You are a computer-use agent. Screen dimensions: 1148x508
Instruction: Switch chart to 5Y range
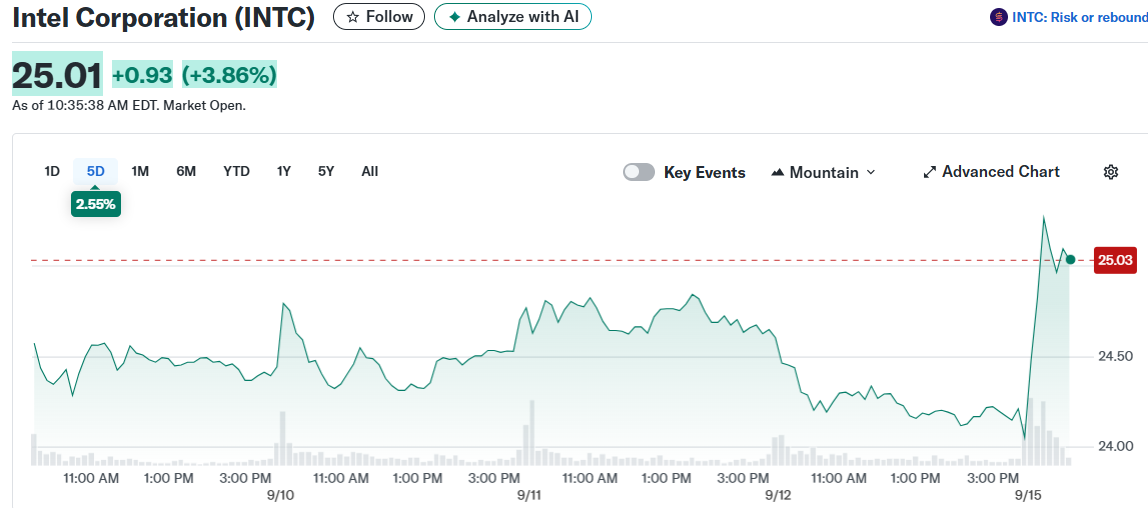(326, 172)
